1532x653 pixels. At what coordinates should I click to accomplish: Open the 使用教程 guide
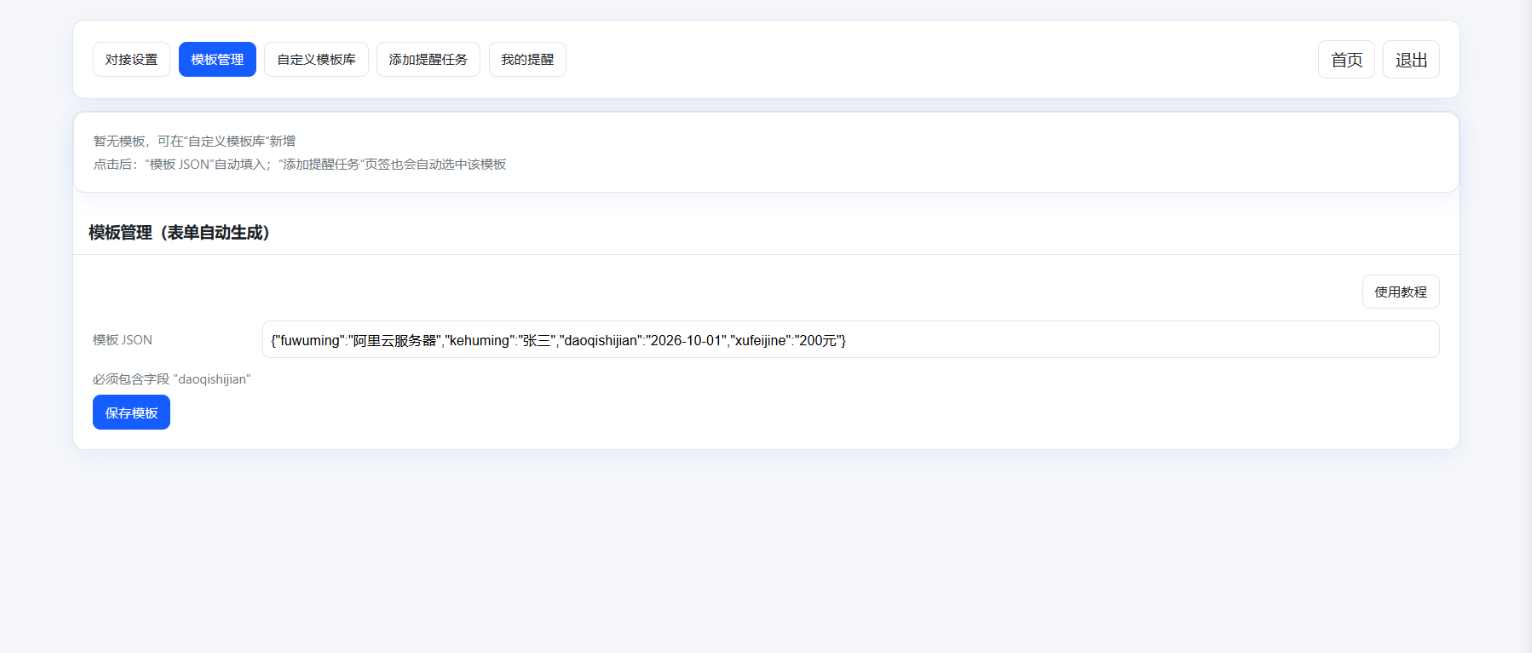(x=1400, y=292)
